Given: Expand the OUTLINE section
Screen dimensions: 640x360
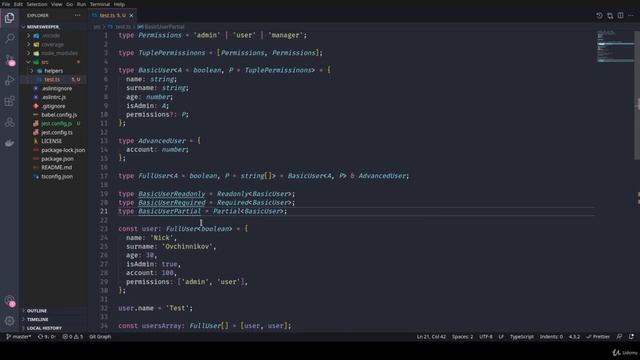Looking at the screenshot, I should [x=37, y=311].
